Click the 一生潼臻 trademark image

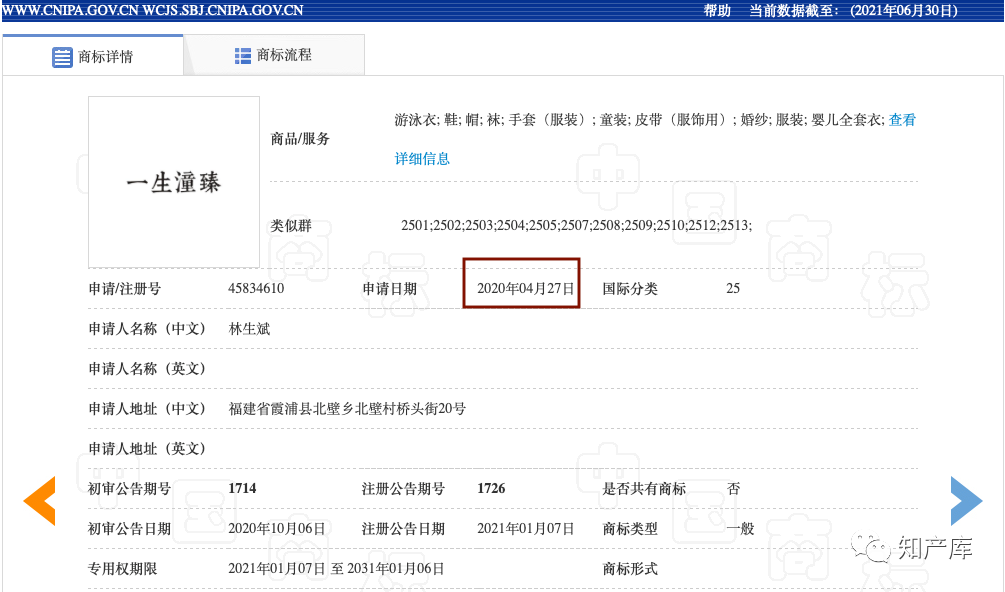tap(174, 182)
